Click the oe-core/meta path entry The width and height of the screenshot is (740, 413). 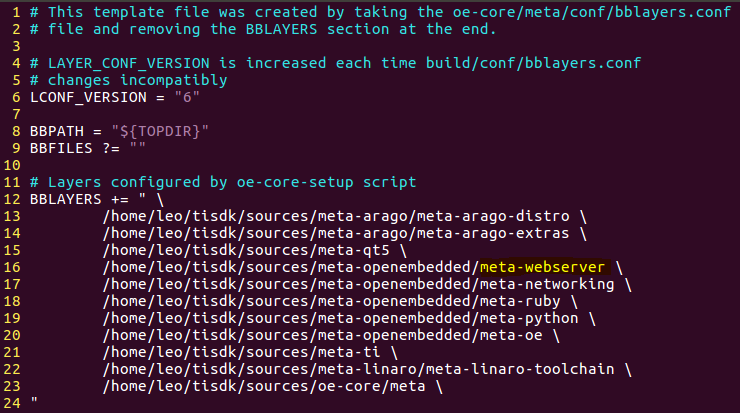[x=264, y=386]
